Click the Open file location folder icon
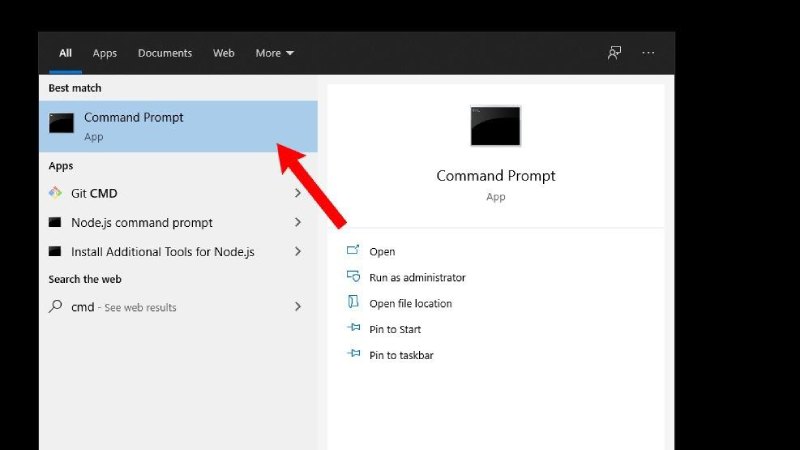Image resolution: width=800 pixels, height=450 pixels. click(353, 303)
